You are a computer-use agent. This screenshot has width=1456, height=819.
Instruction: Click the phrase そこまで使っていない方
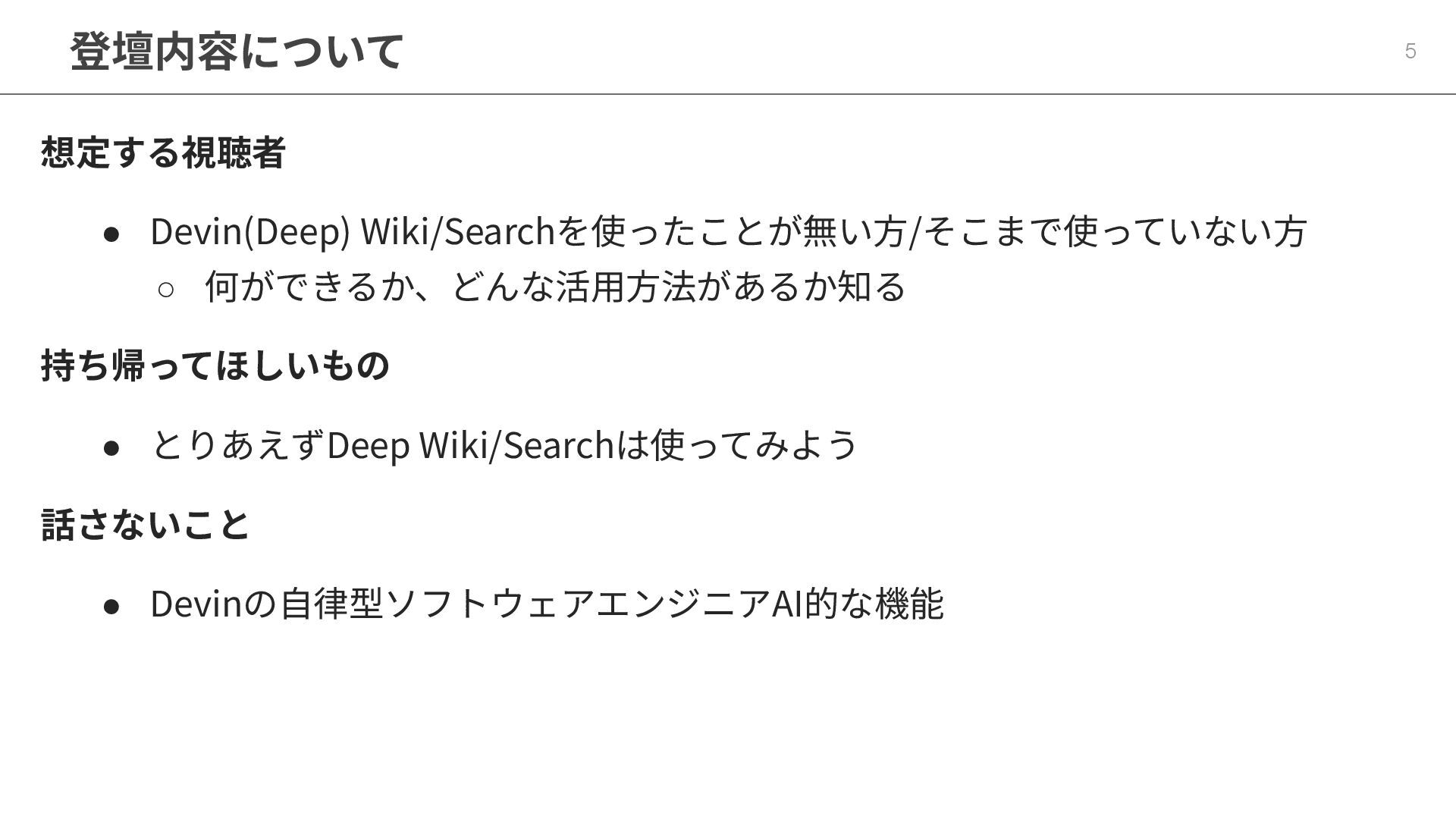tap(1115, 231)
